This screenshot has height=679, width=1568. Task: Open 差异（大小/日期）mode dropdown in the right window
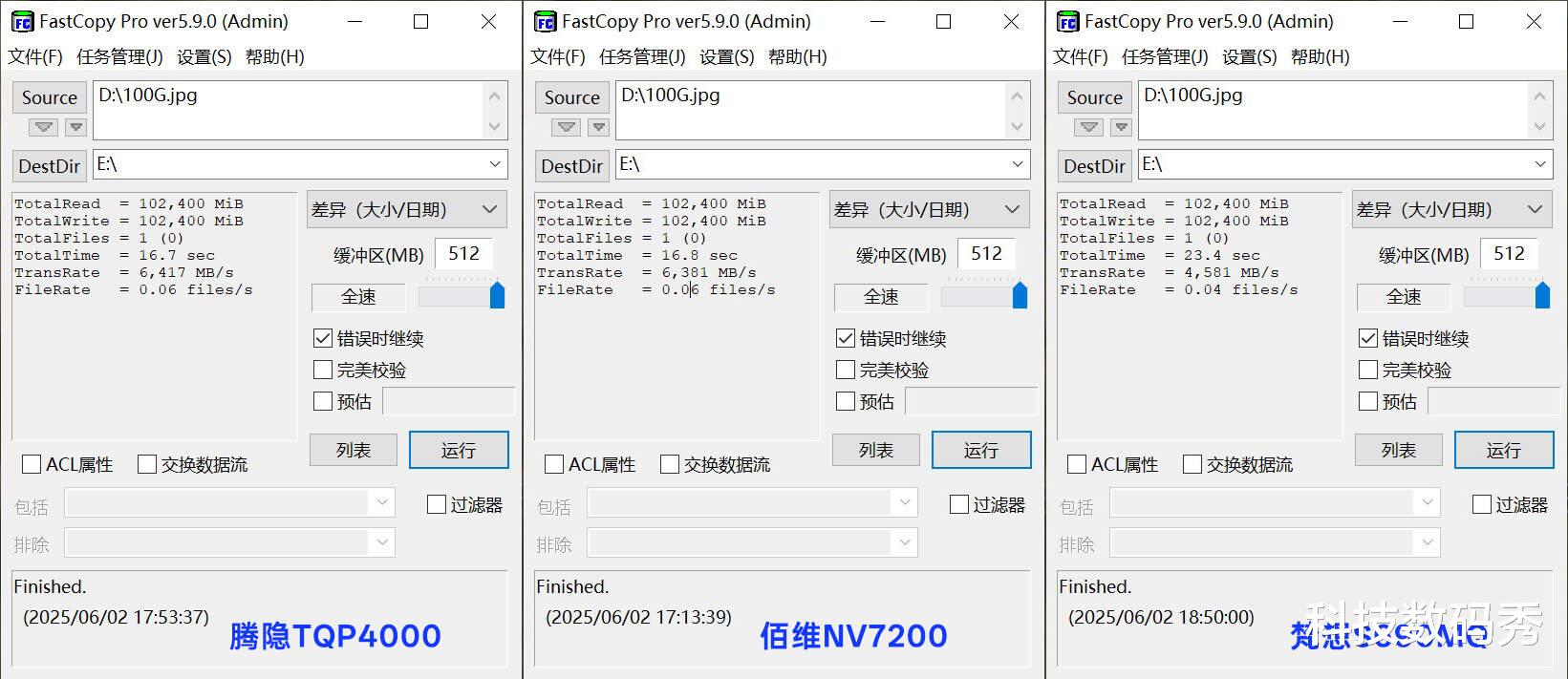(x=1452, y=209)
